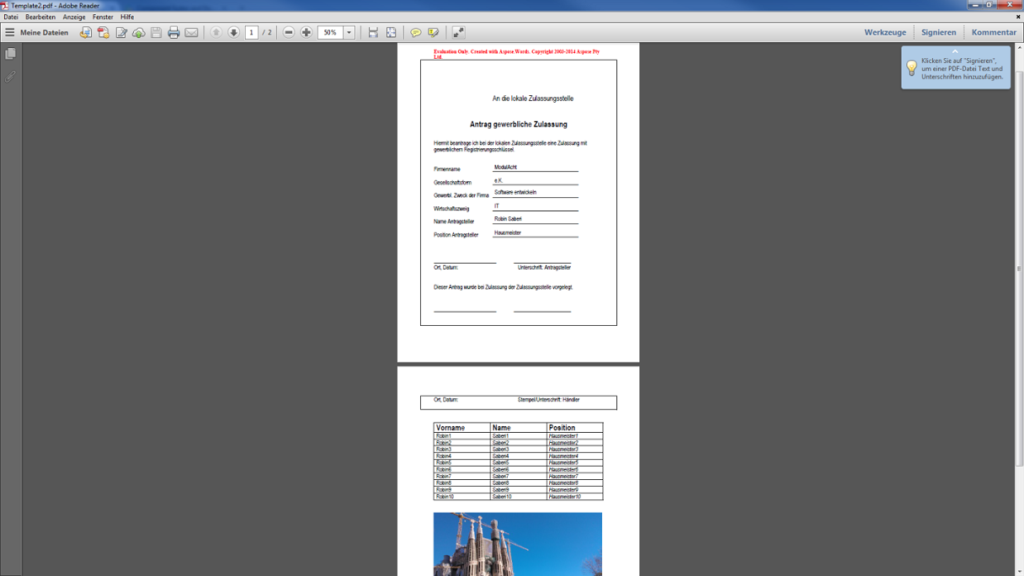Click the 50% zoom value field
Image resolution: width=1024 pixels, height=576 pixels.
[330, 32]
